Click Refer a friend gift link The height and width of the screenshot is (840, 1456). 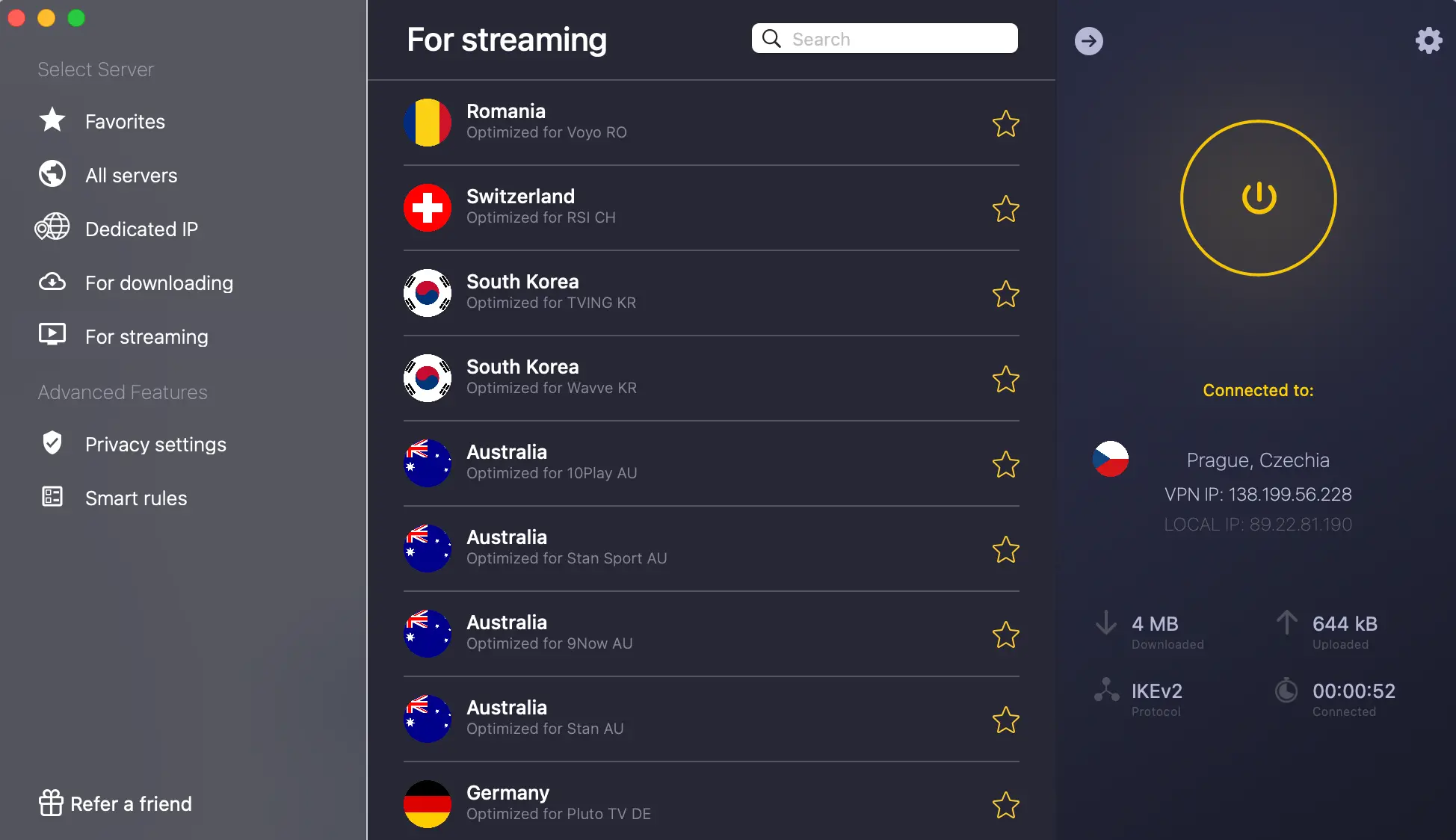click(116, 803)
